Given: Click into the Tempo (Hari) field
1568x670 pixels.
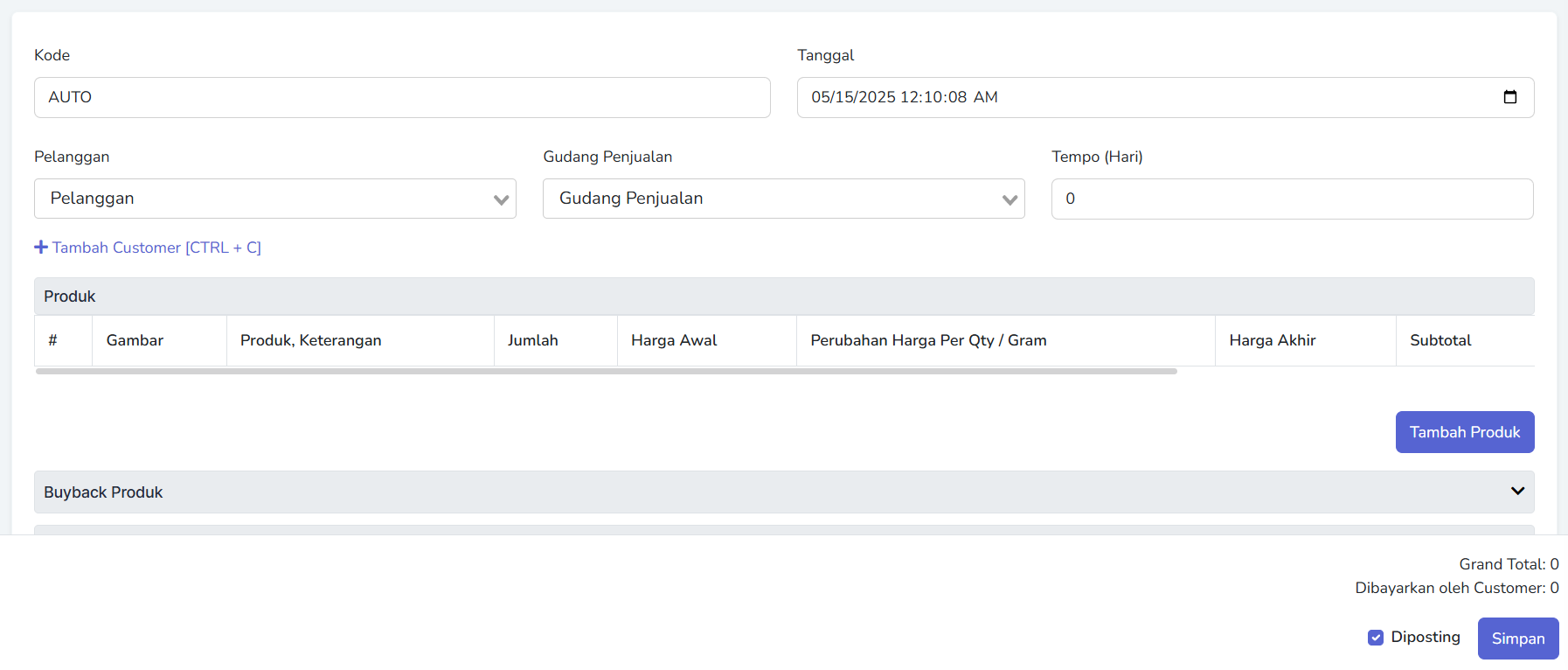Looking at the screenshot, I should point(1292,199).
